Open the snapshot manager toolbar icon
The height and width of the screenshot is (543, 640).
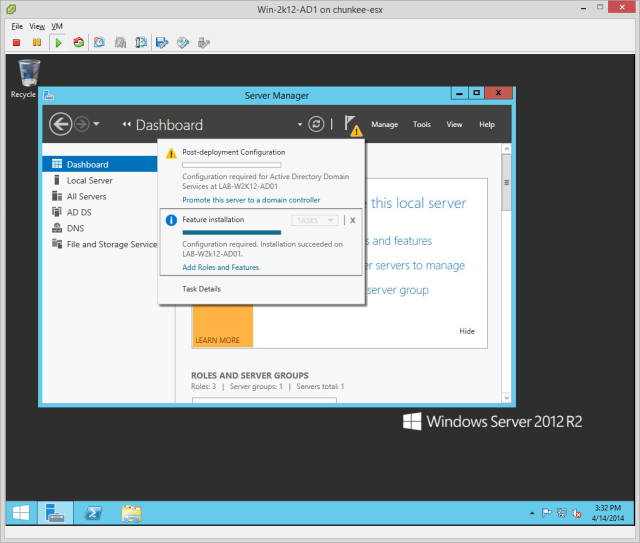point(141,42)
